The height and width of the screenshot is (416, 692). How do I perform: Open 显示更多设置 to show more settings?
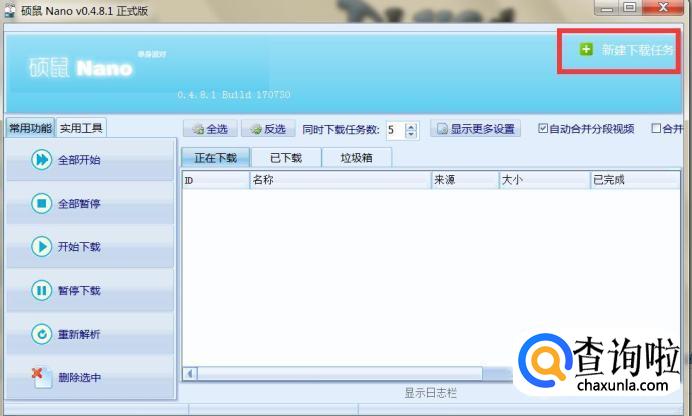pos(476,129)
